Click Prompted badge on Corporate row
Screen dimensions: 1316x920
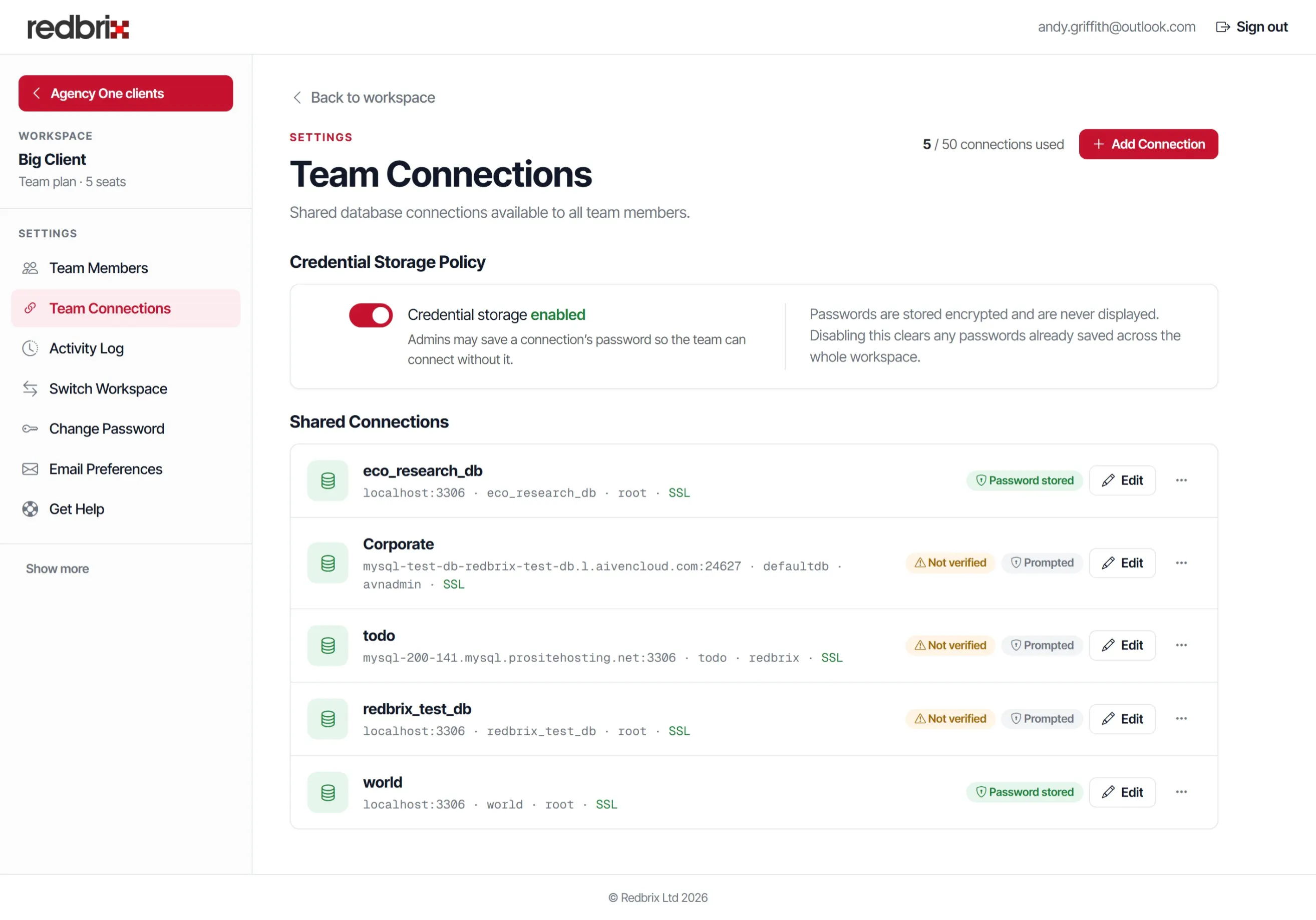(1042, 563)
